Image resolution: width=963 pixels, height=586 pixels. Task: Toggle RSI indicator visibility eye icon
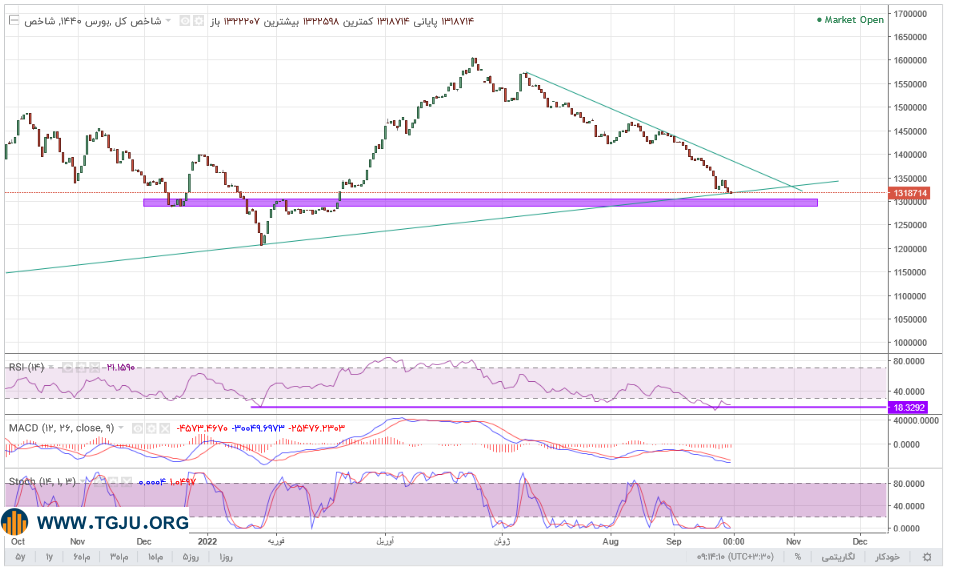click(x=68, y=367)
